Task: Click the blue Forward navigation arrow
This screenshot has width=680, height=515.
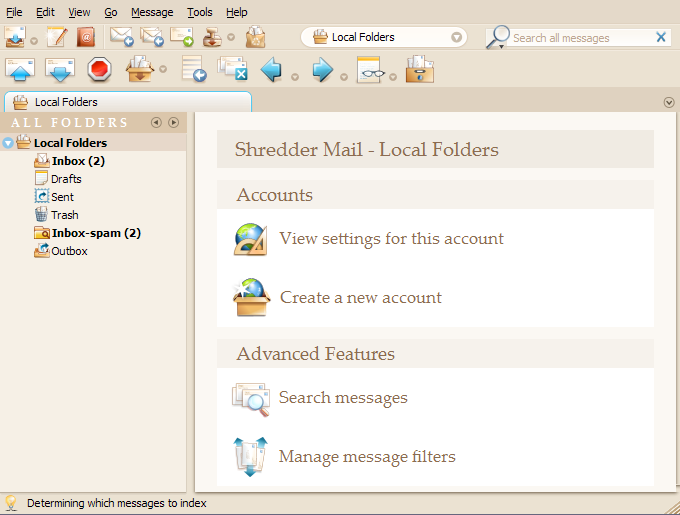Action: [x=322, y=69]
